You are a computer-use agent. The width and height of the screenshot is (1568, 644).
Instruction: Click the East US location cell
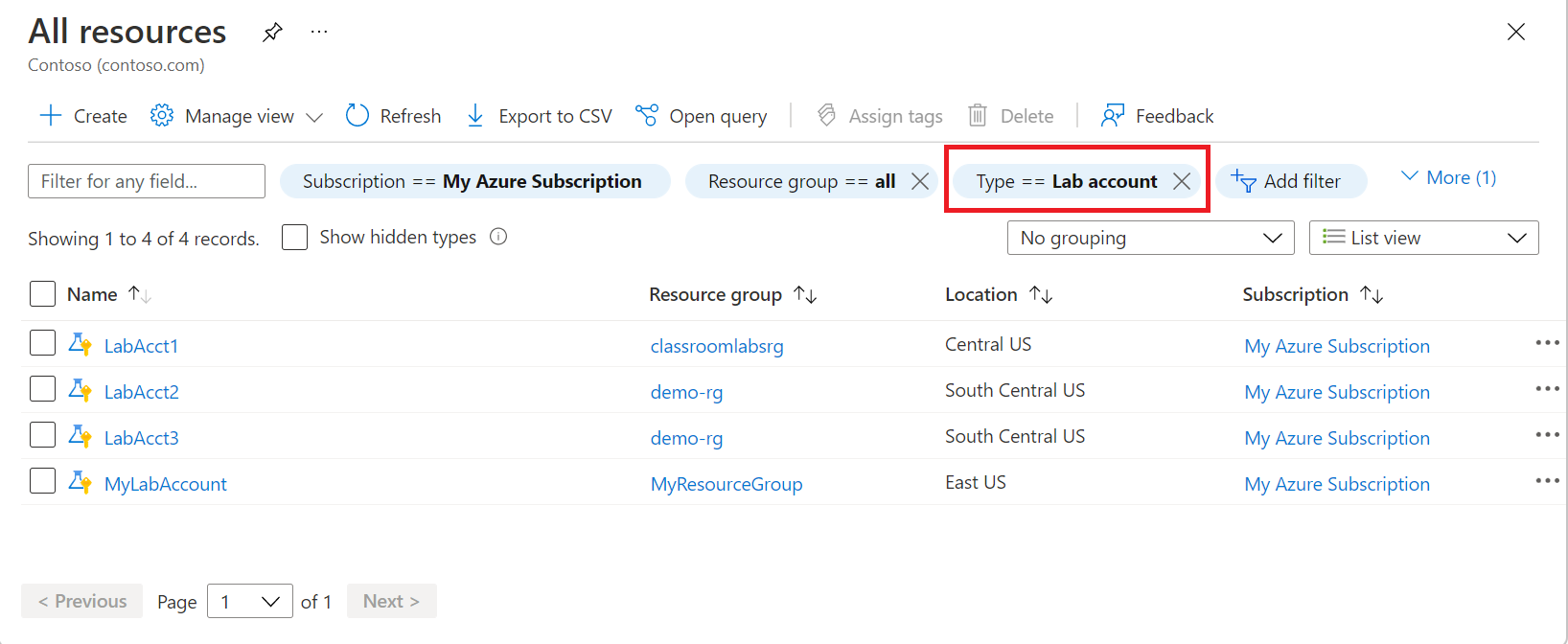pos(976,482)
